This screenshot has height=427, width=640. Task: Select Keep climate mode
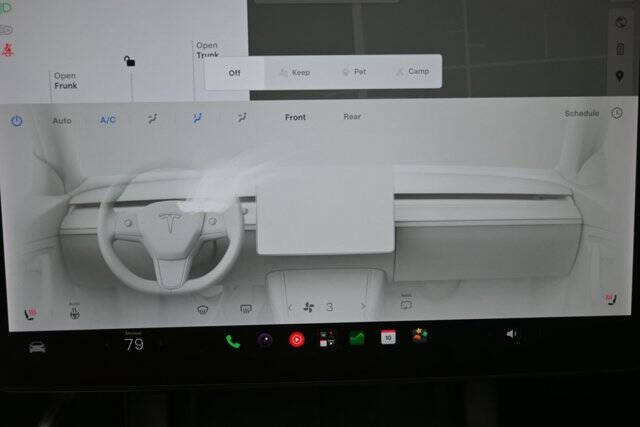tap(295, 73)
